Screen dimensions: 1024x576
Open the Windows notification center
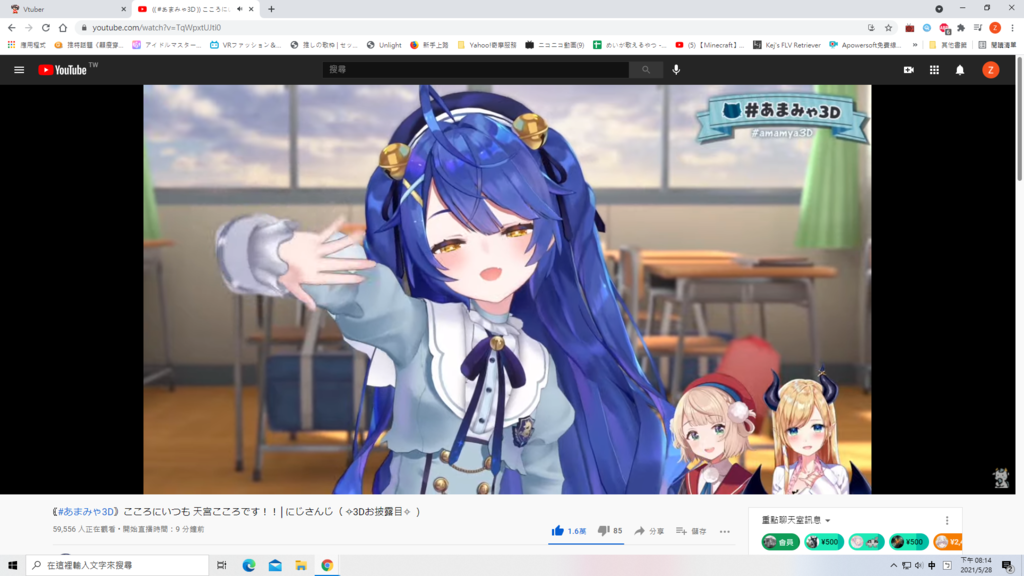[1008, 566]
